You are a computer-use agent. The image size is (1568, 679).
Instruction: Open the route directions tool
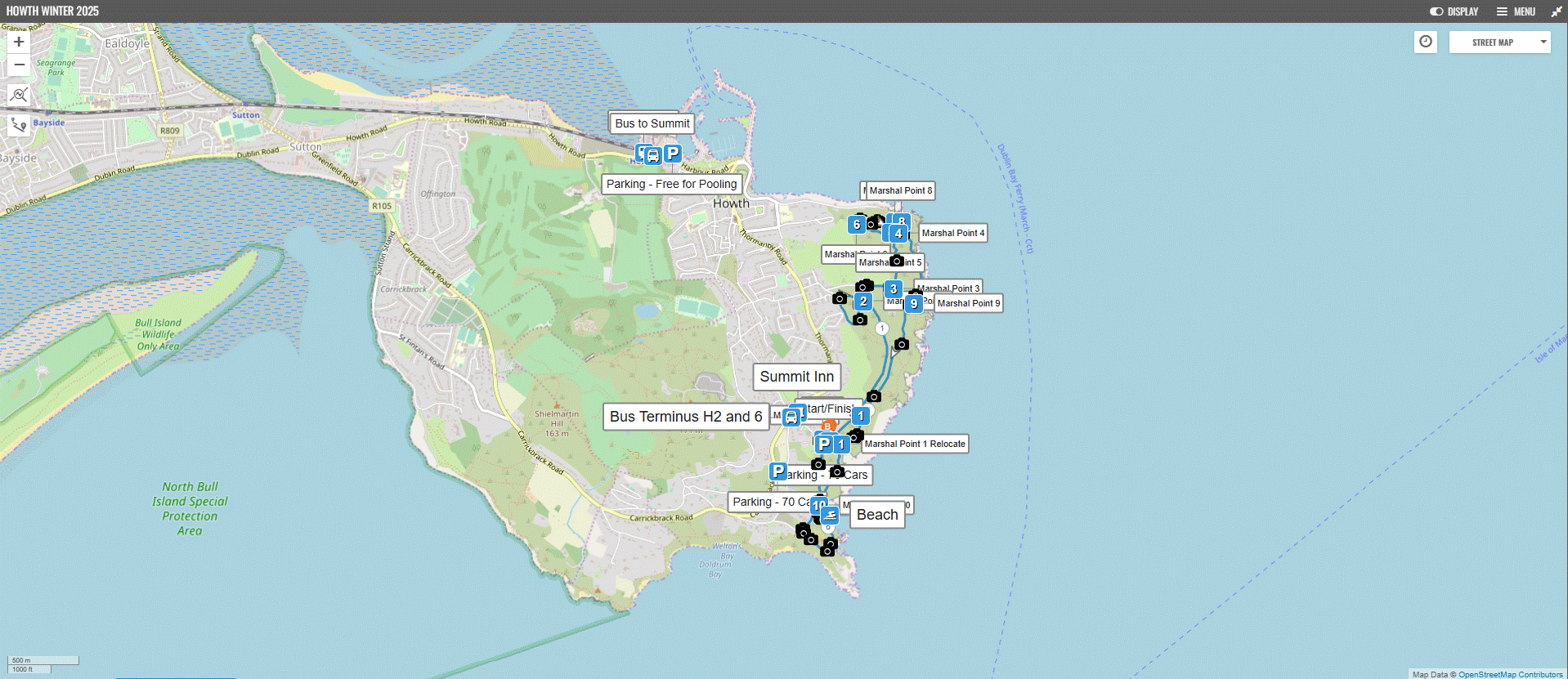[x=19, y=125]
